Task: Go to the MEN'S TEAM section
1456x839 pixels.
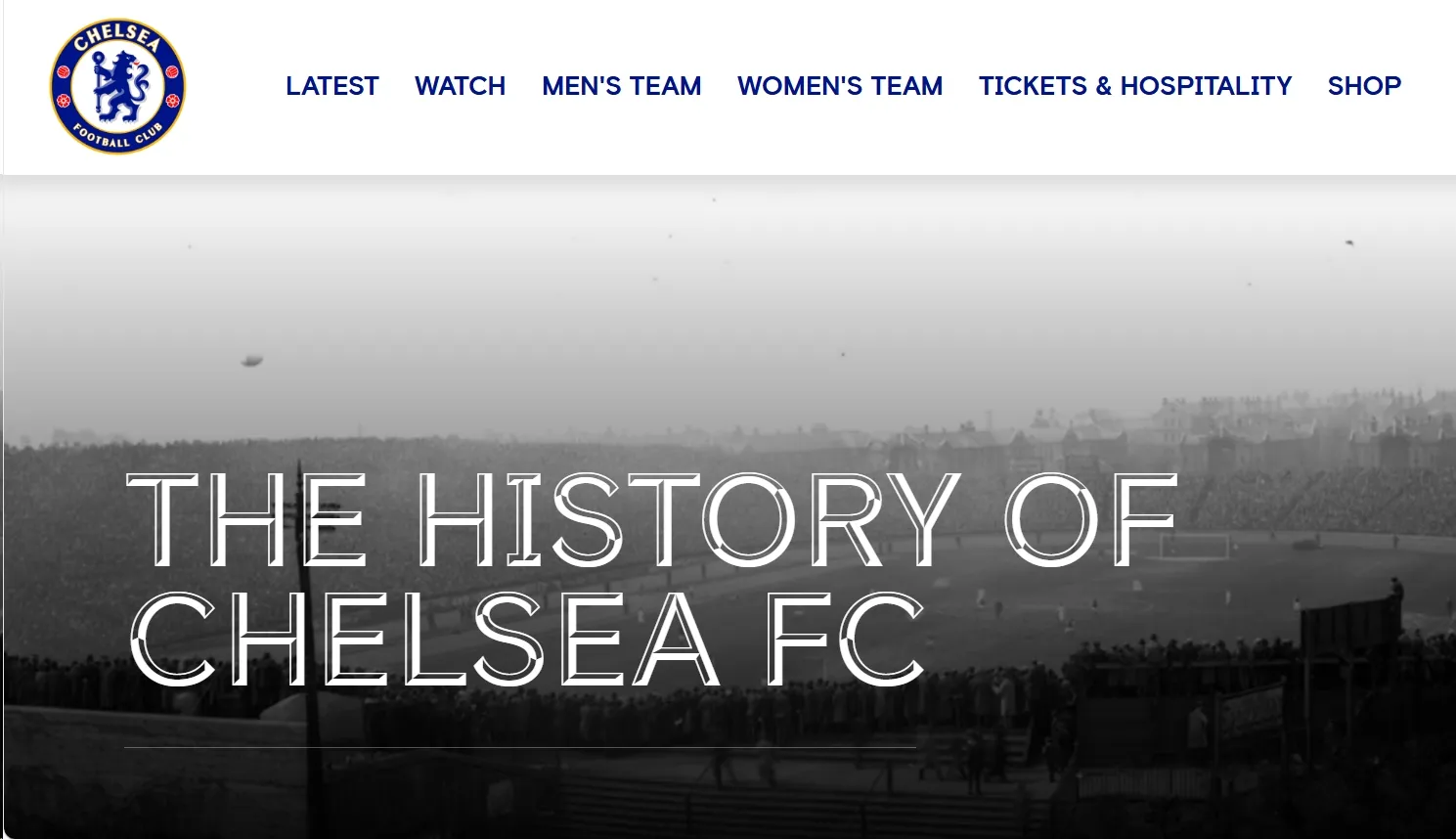Action: pos(621,86)
